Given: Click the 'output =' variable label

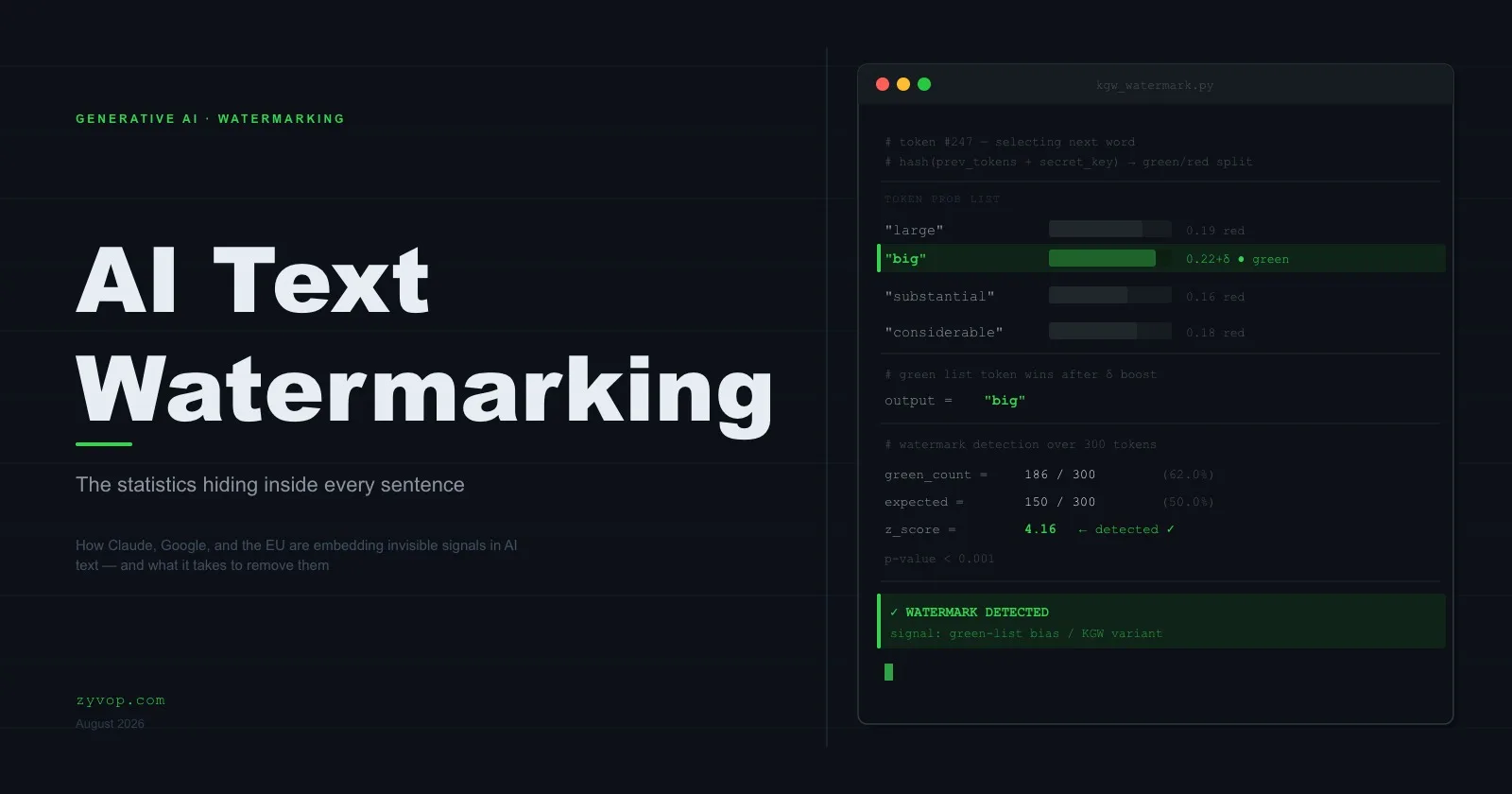Looking at the screenshot, I should (919, 401).
